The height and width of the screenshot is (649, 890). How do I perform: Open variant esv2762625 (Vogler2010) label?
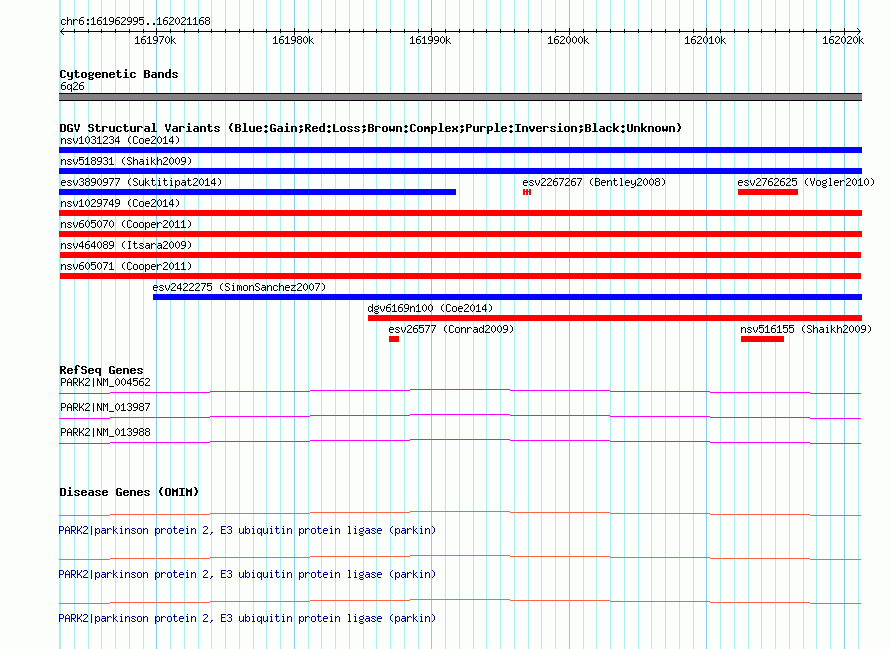point(806,182)
